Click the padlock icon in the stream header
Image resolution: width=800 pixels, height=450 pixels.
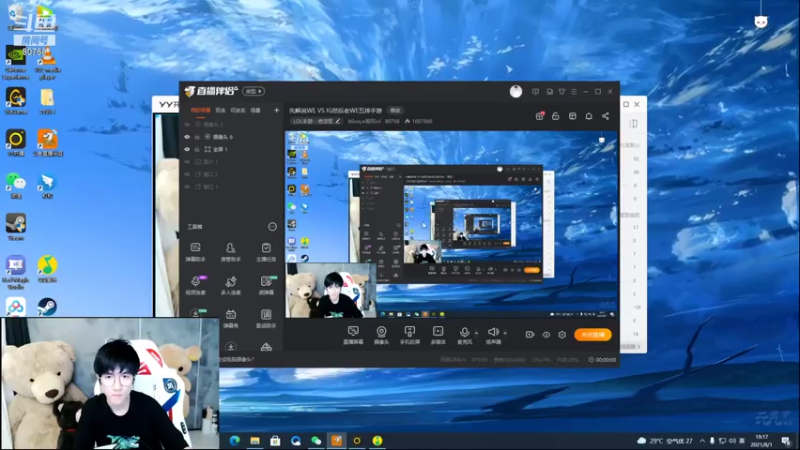[x=556, y=116]
